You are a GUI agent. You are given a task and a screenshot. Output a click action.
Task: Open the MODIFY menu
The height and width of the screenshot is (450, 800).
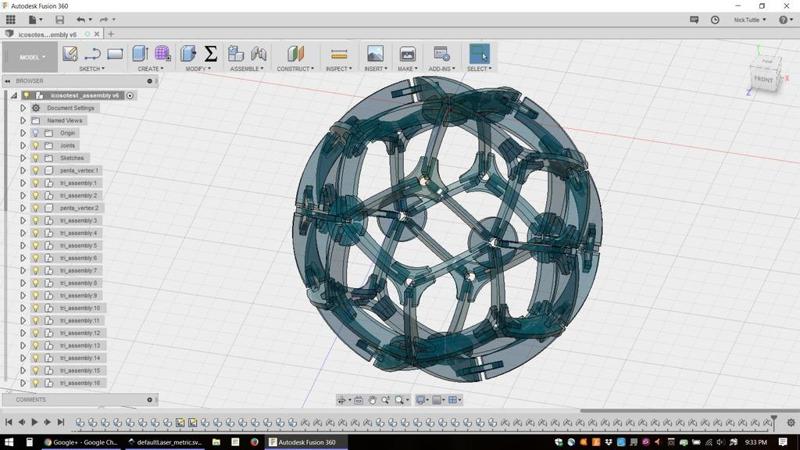(x=198, y=69)
